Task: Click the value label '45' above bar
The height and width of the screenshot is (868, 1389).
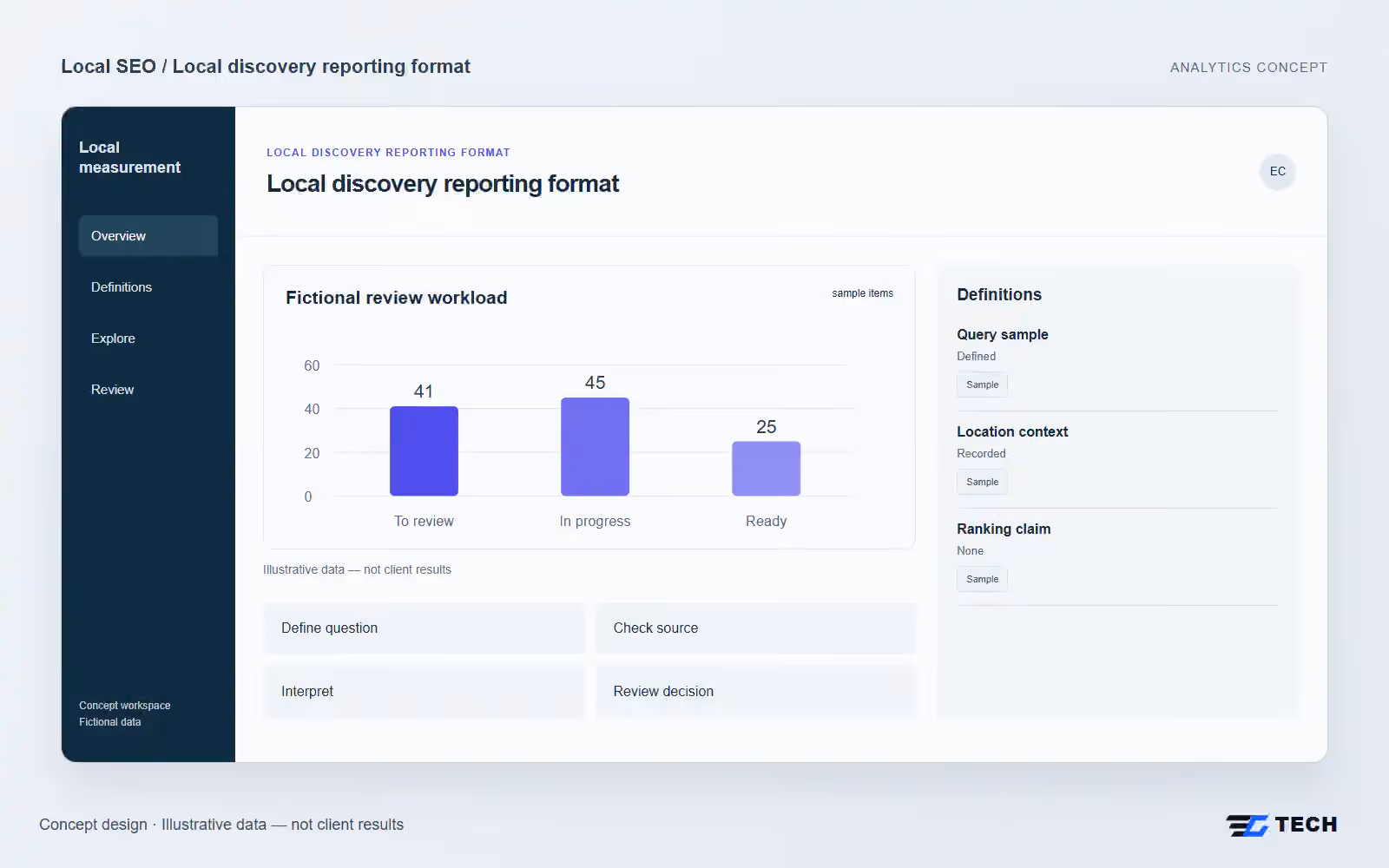Action: click(595, 383)
